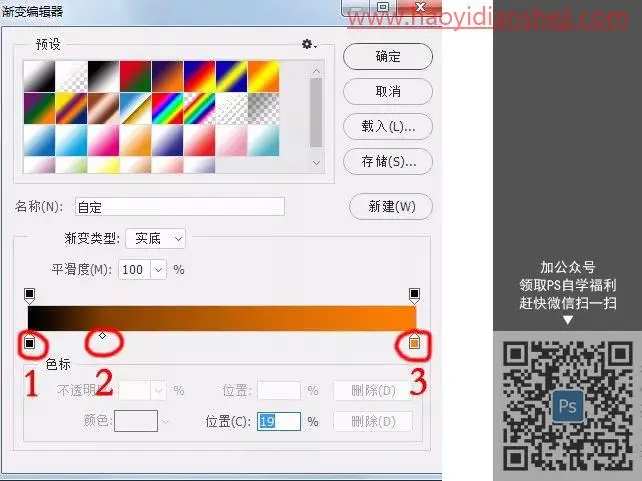Select the violet-green-orange gradient preset
The height and width of the screenshot is (481, 642).
pyautogui.click(x=39, y=108)
